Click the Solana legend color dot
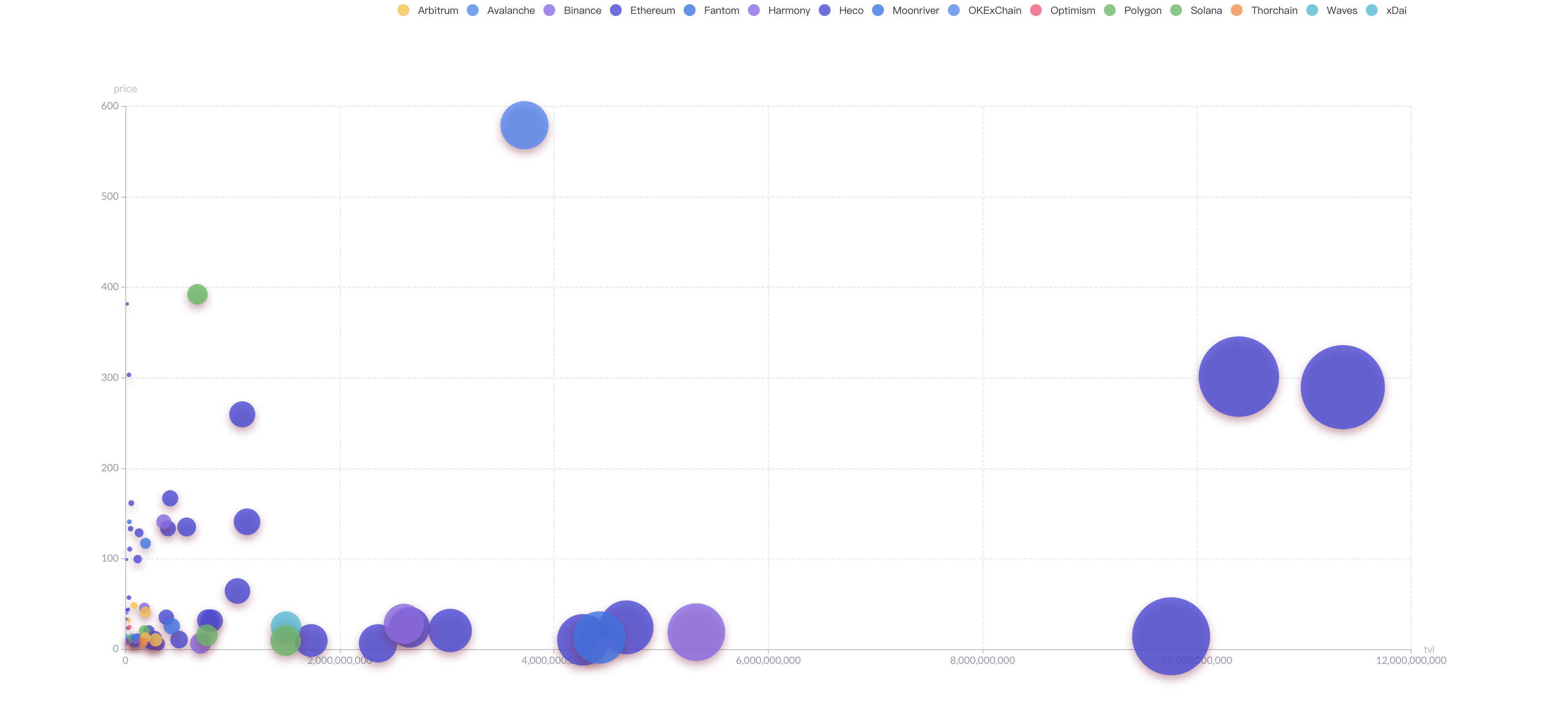The image size is (1568, 708). pos(1176,11)
